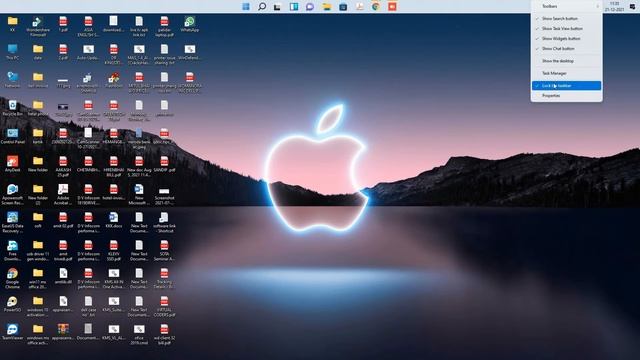Select the TeamViewer desktop shortcut

(12, 332)
